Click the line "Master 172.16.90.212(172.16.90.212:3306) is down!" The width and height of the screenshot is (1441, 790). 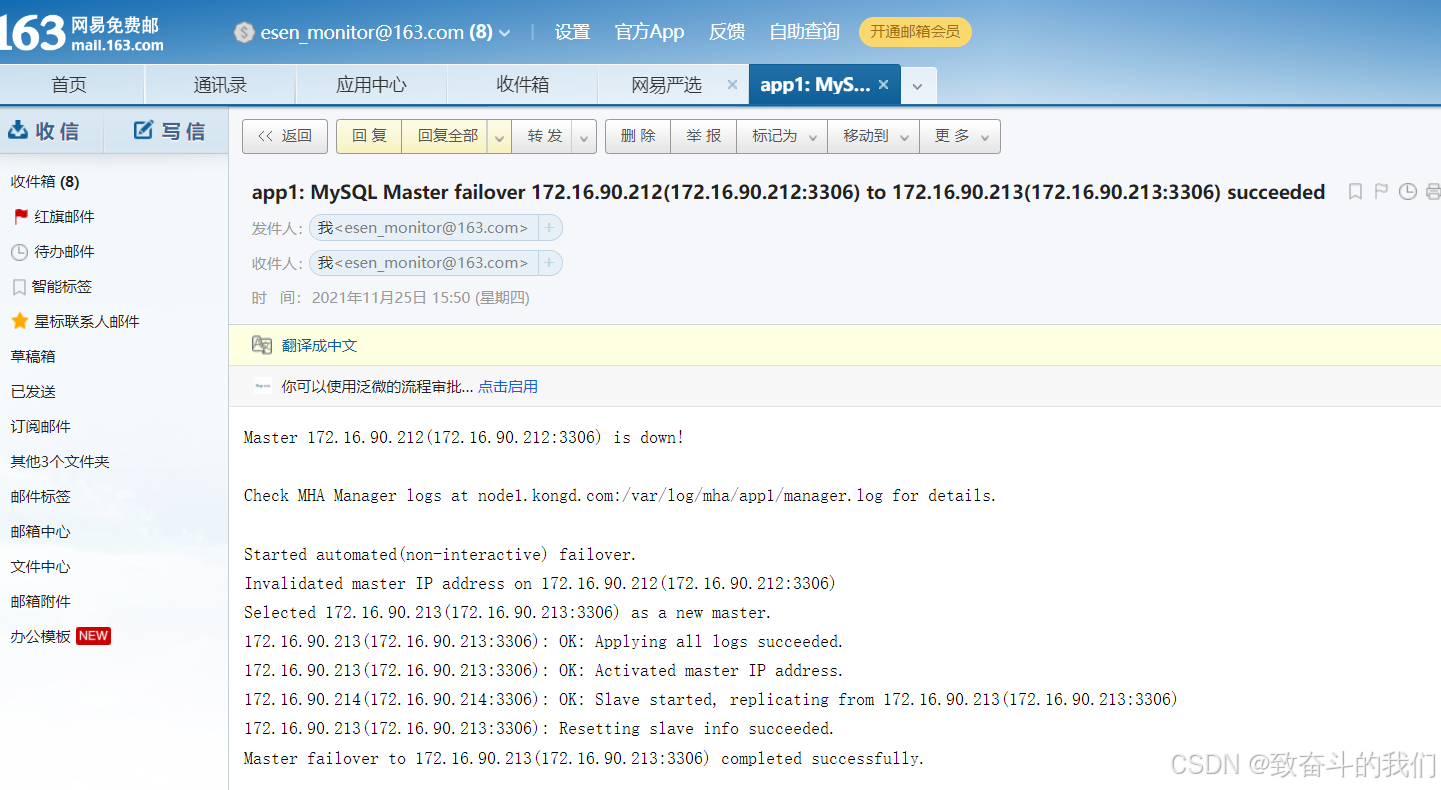pos(464,438)
